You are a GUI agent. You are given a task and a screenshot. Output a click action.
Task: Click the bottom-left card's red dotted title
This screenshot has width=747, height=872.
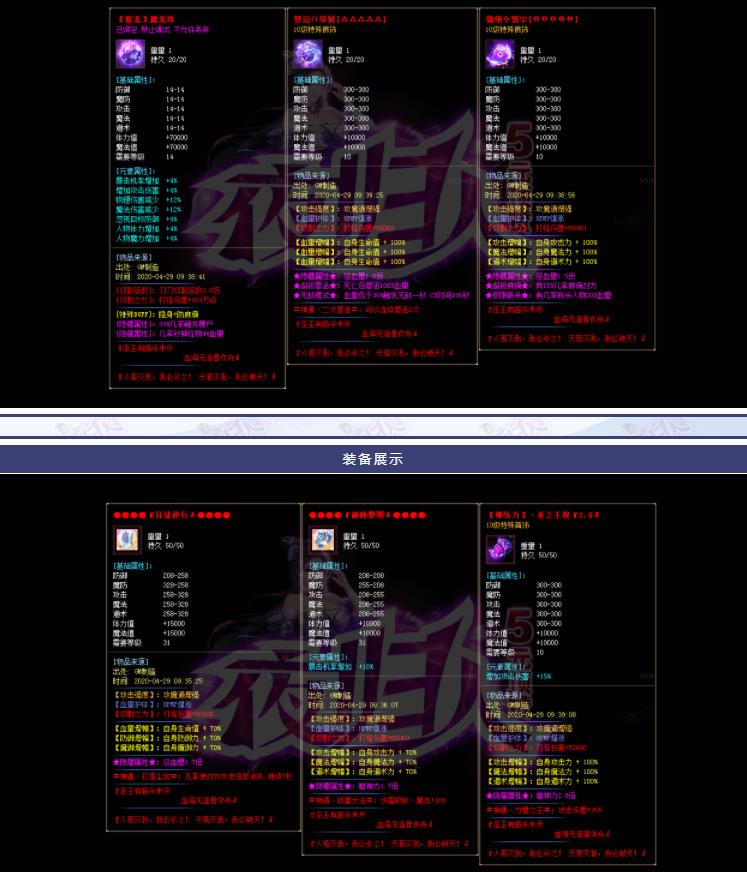173,515
